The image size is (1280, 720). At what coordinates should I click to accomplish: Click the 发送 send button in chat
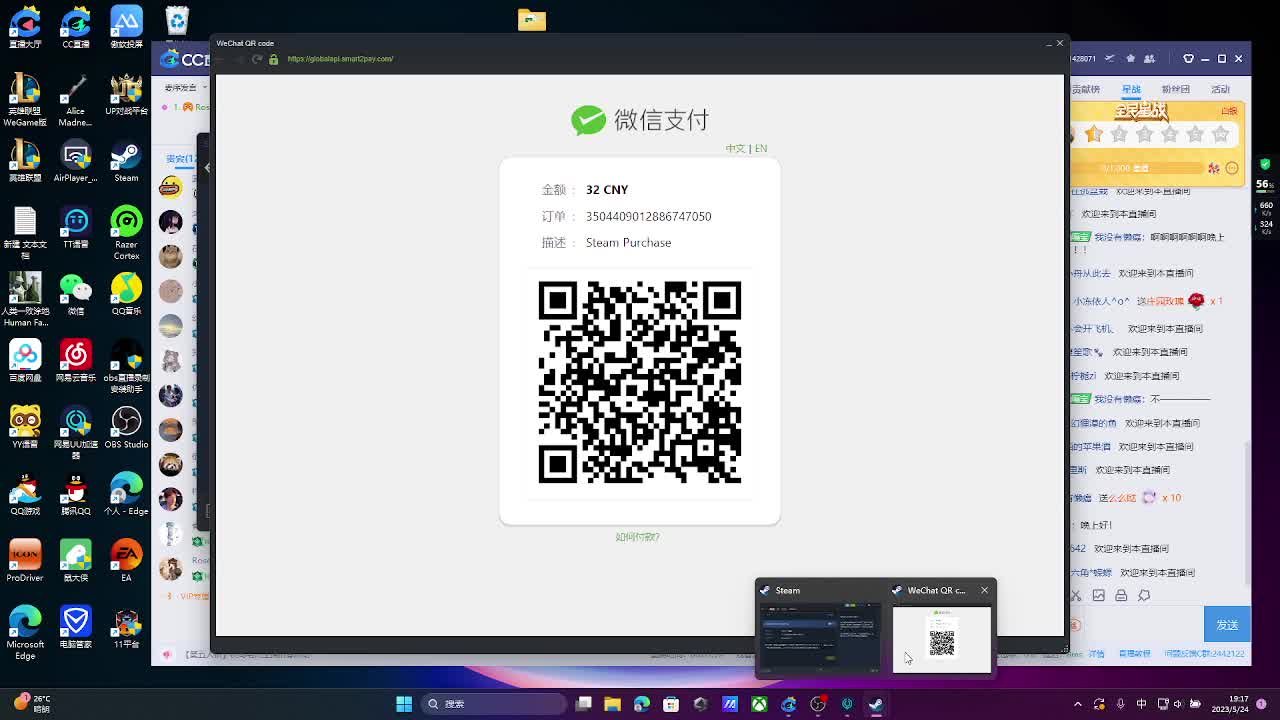[x=1227, y=625]
